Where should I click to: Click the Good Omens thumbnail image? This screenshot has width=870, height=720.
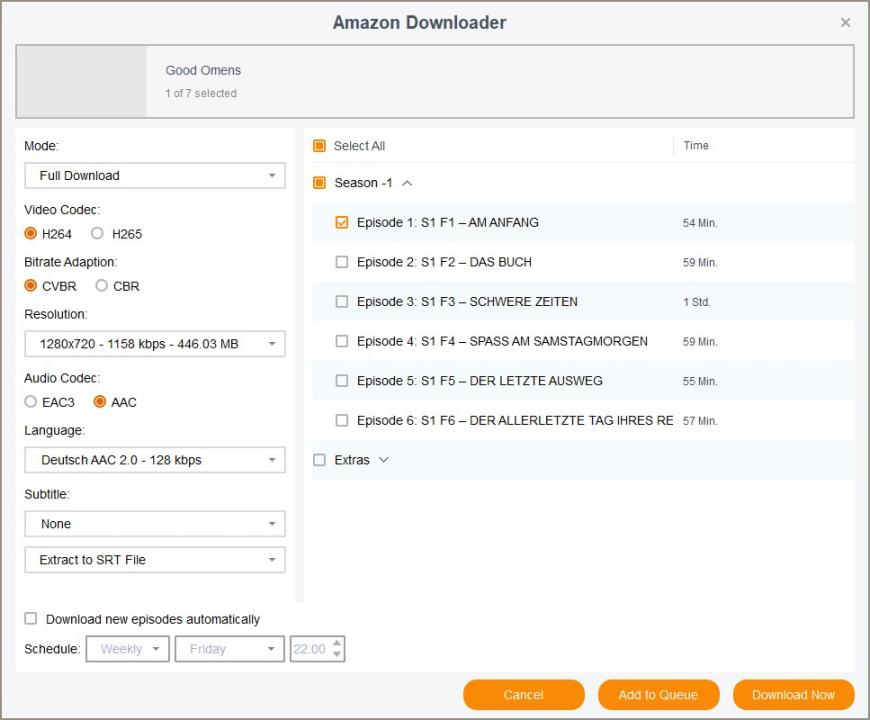(x=82, y=82)
